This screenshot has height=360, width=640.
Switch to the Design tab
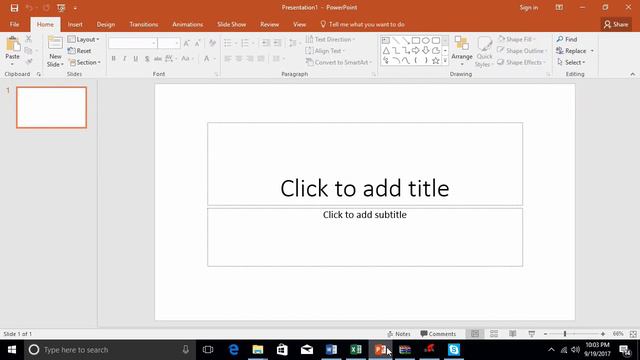106,24
